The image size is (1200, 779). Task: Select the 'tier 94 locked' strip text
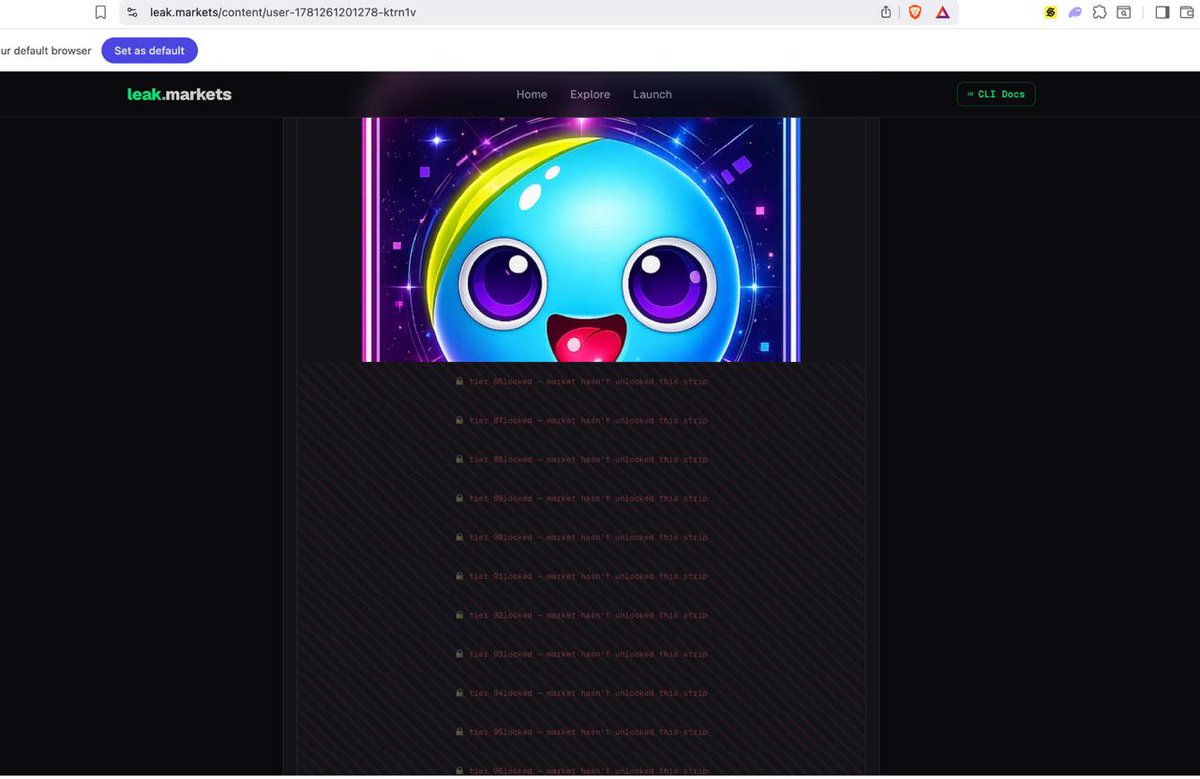click(x=588, y=693)
